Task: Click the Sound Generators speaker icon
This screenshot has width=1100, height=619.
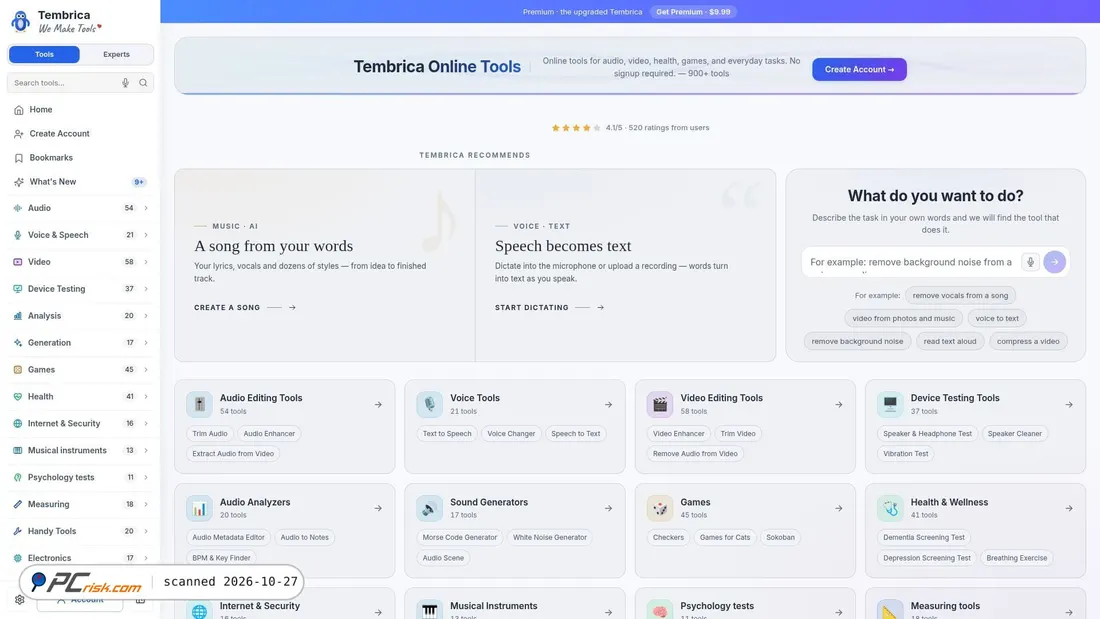Action: coord(429,508)
